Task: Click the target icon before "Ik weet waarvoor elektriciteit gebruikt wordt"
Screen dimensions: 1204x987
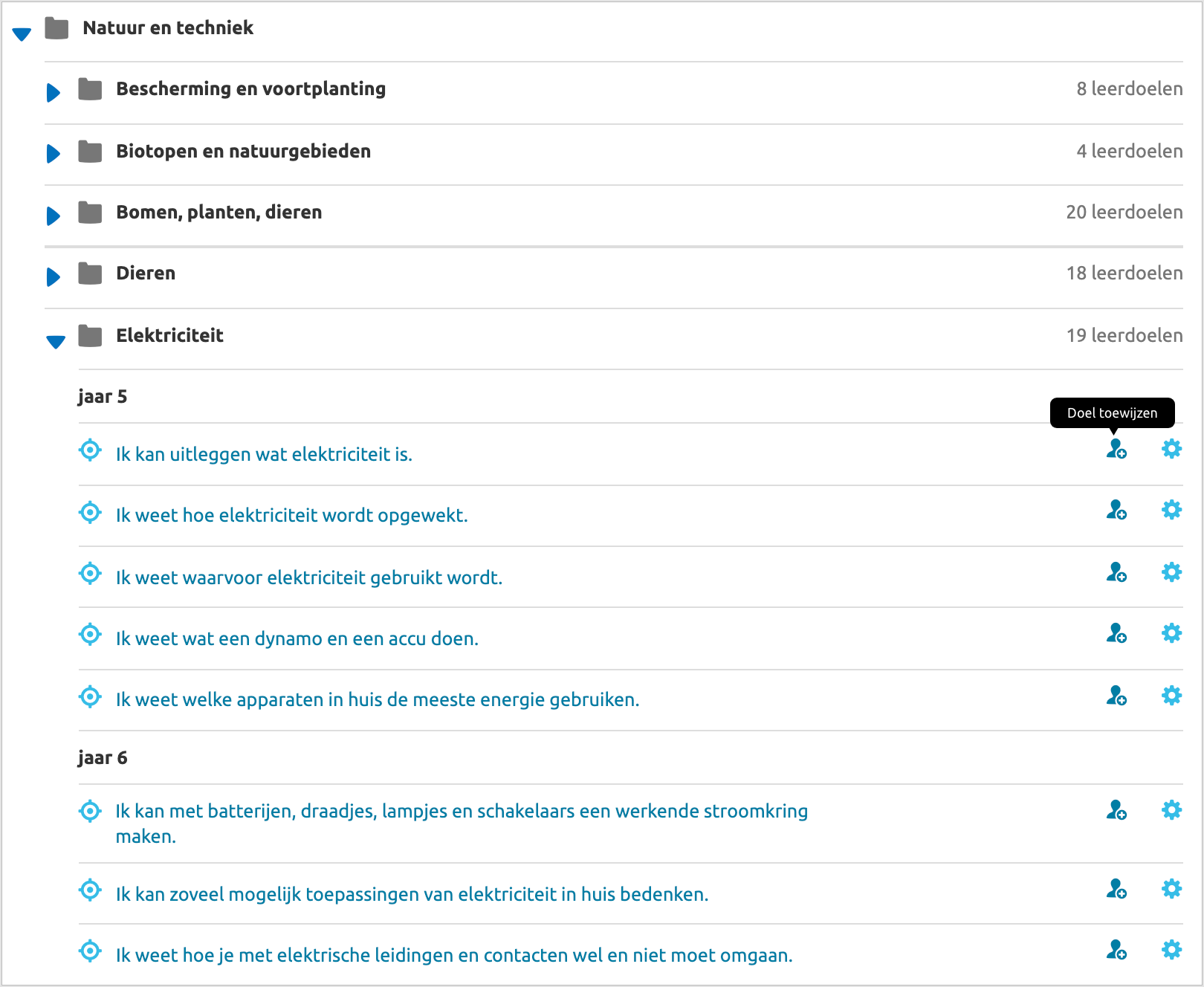Action: 89,573
